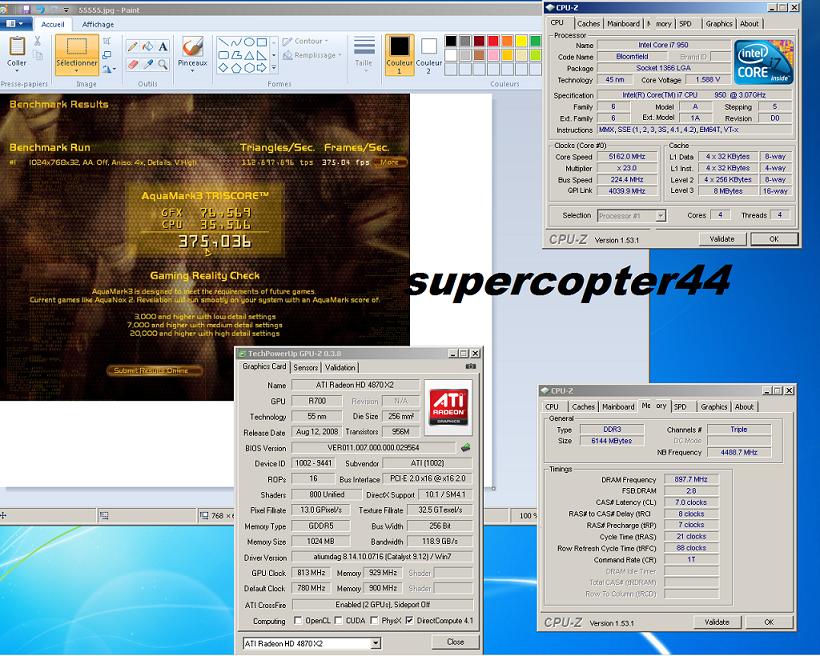Screen dimensions: 820x656
Task: Switch to the Accueil ribbon tab
Action: point(53,24)
